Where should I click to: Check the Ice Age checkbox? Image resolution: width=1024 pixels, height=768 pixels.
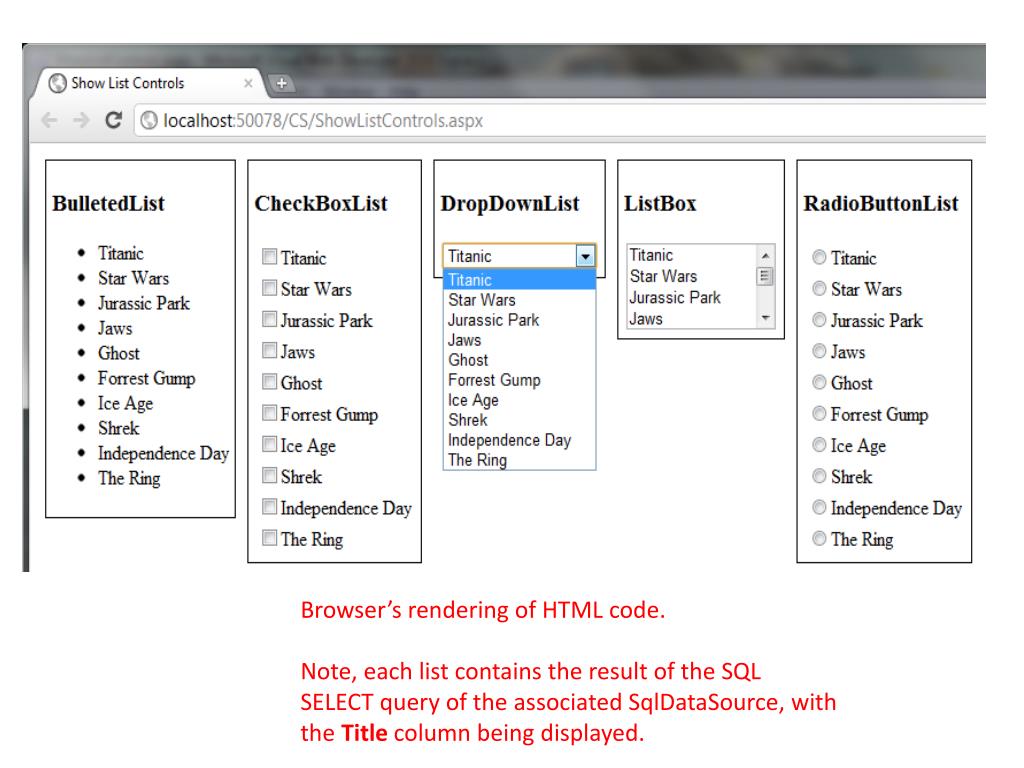[x=269, y=444]
